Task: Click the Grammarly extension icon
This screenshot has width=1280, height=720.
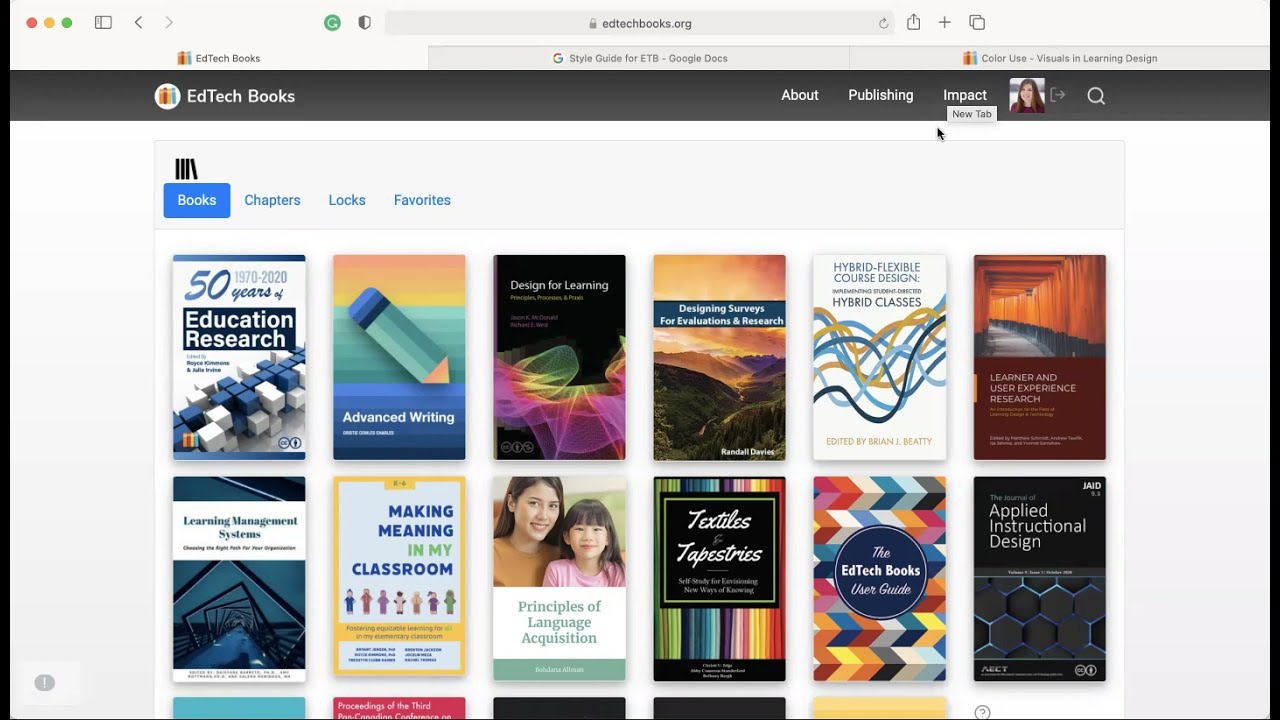Action: [x=333, y=23]
